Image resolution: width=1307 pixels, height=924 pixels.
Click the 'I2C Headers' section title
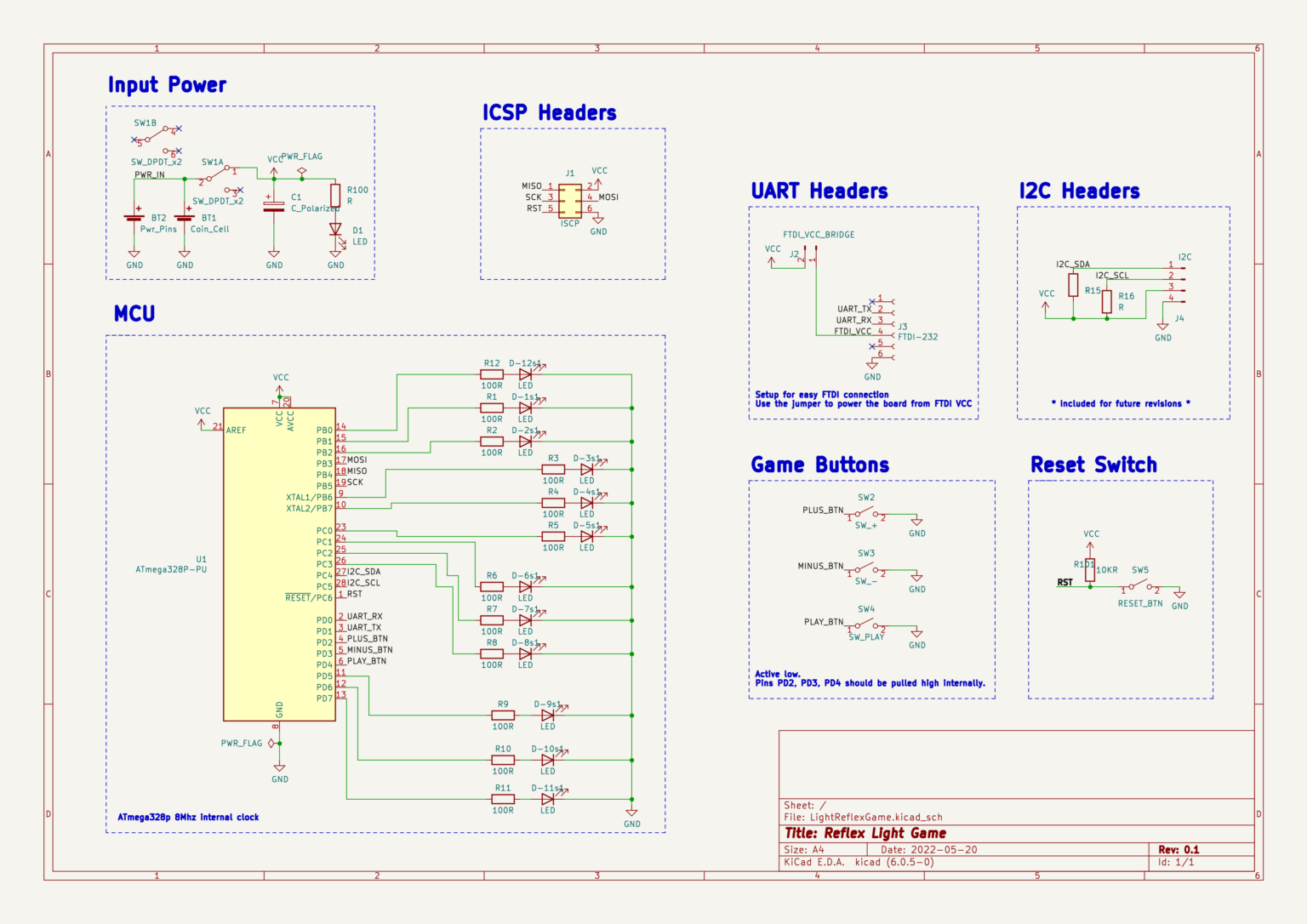[x=1080, y=191]
